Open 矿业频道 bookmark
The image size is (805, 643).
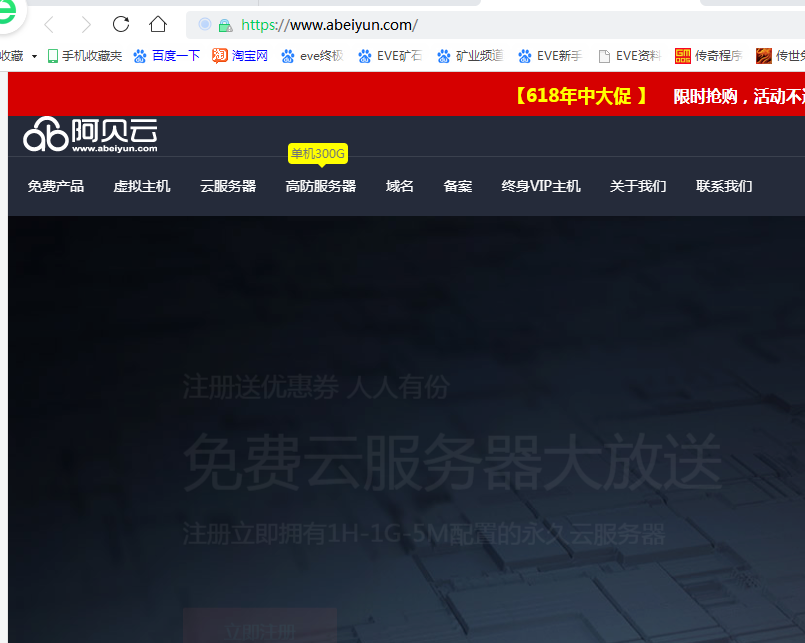(470, 55)
